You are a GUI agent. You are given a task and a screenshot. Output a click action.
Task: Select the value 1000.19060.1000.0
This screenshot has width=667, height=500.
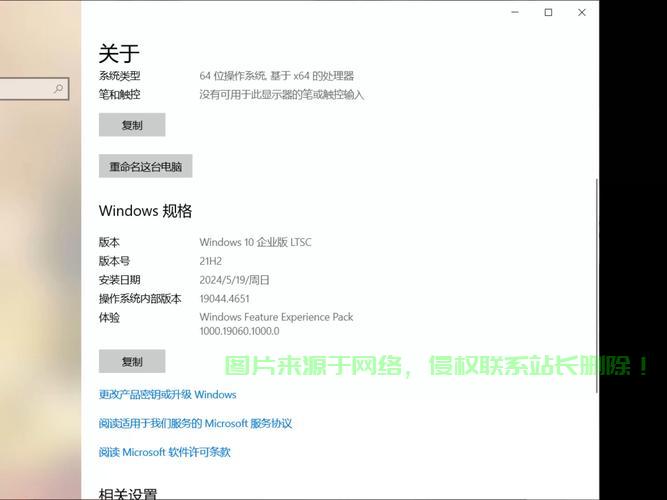tap(239, 331)
